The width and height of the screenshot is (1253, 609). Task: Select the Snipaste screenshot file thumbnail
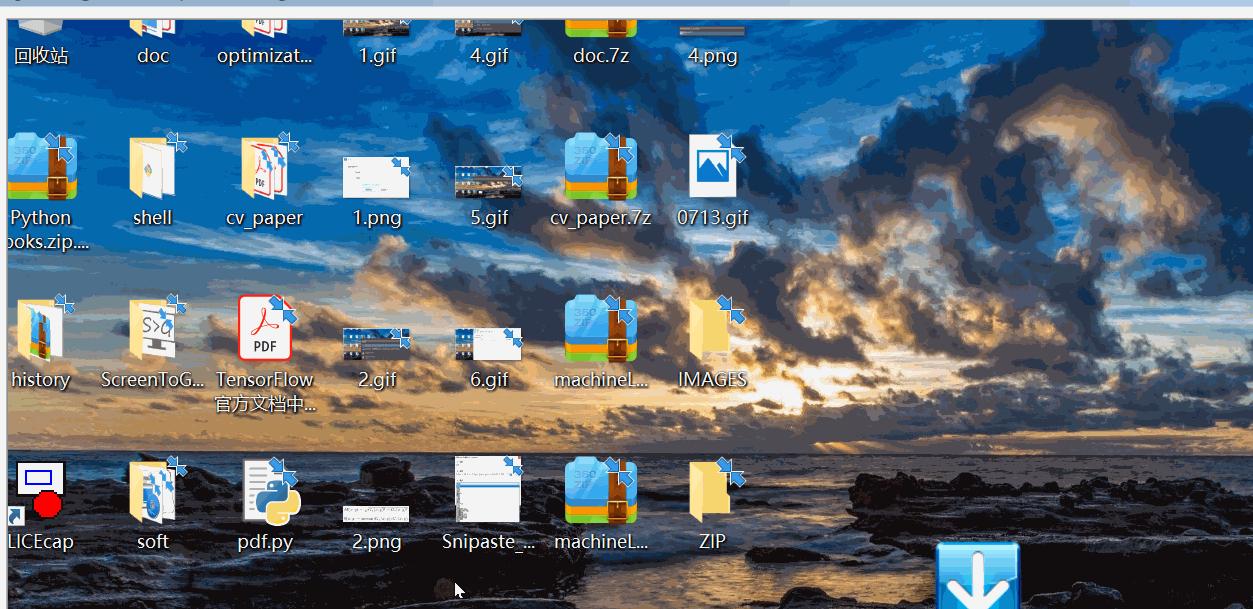pyautogui.click(x=488, y=490)
